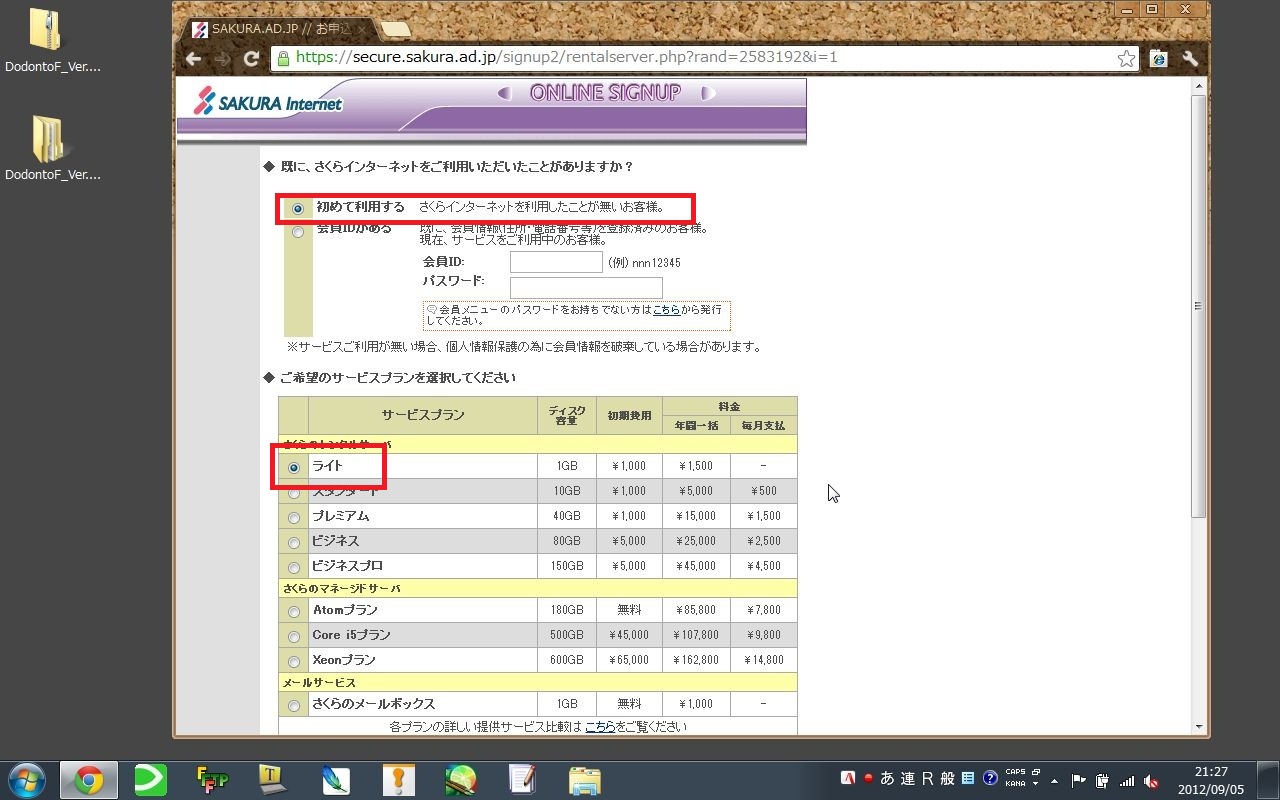Click the 600GB disk capacity cell
This screenshot has width=1280, height=800.
click(566, 660)
